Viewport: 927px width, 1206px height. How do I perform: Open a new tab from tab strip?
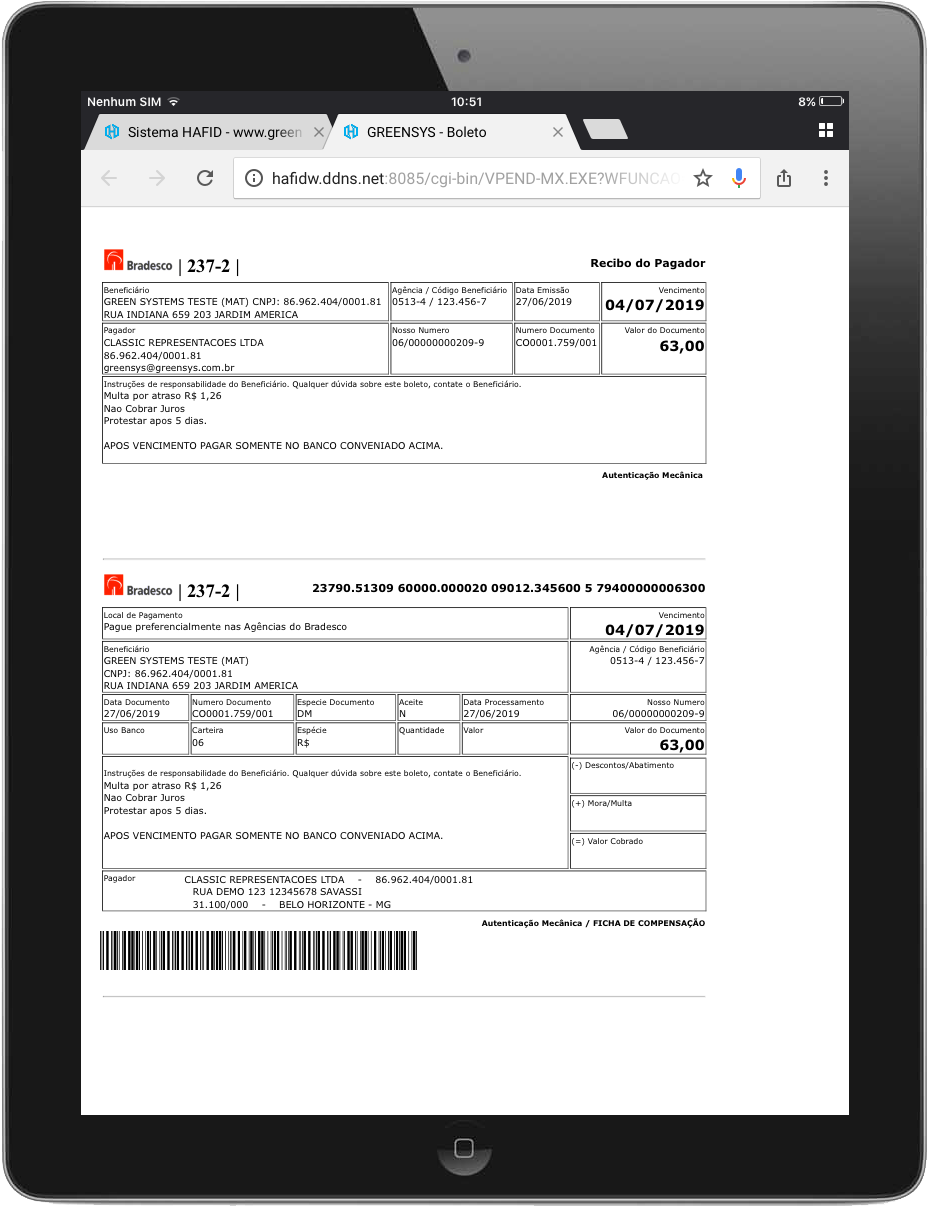[x=604, y=129]
